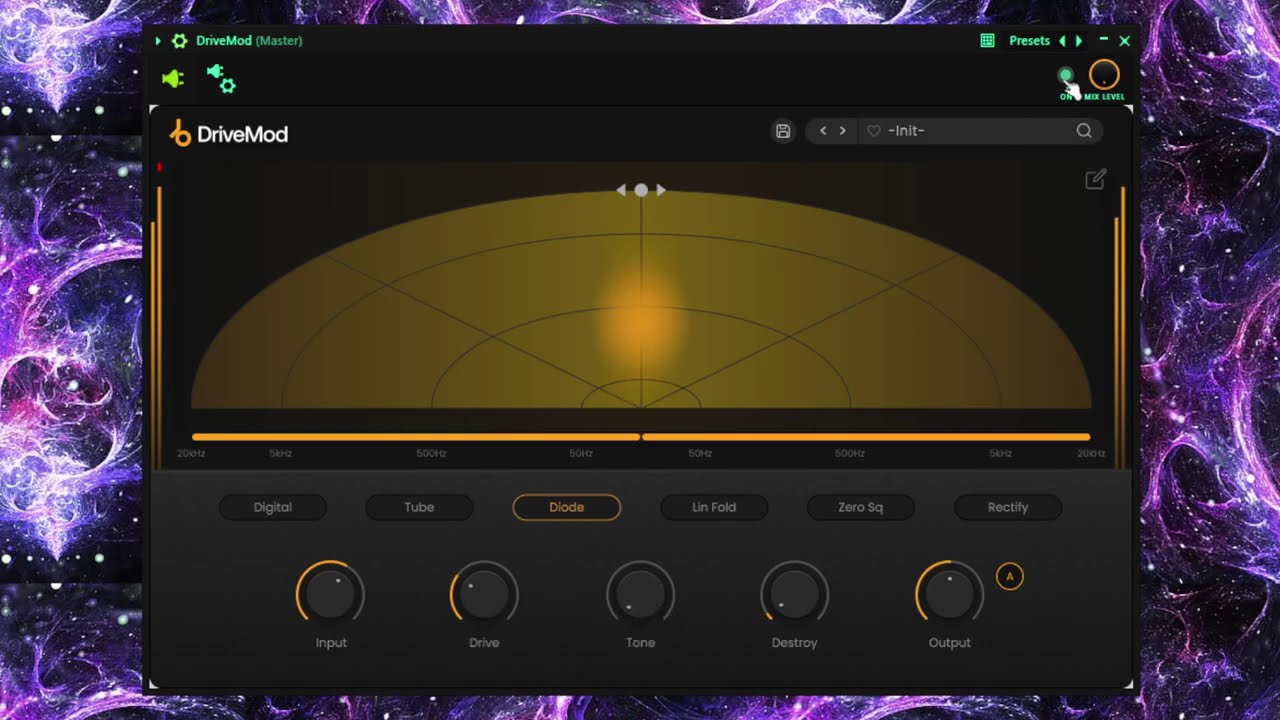Click the Output knob
This screenshot has width=1280, height=720.
point(950,594)
